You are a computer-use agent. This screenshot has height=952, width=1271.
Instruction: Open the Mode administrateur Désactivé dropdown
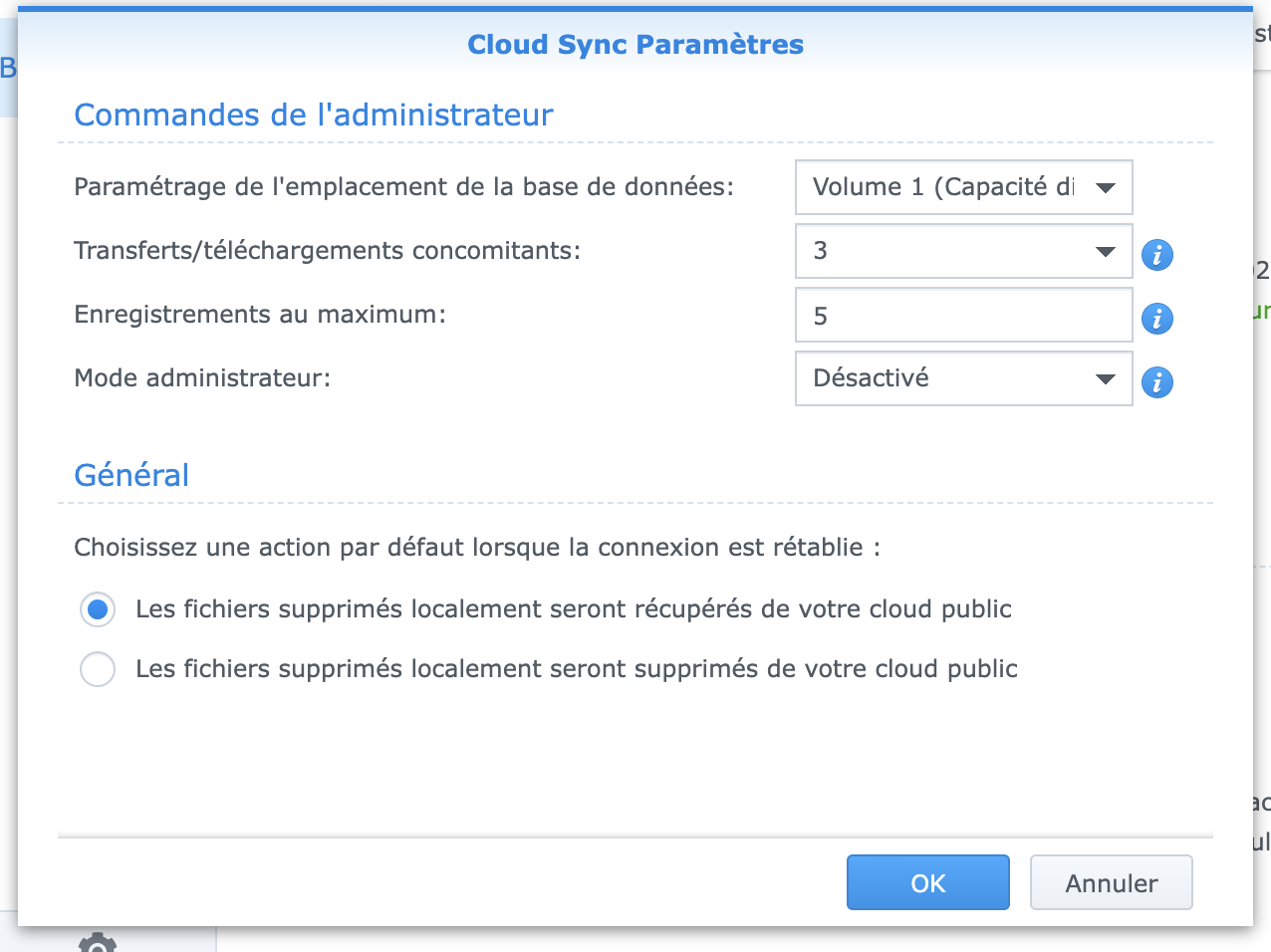point(963,378)
